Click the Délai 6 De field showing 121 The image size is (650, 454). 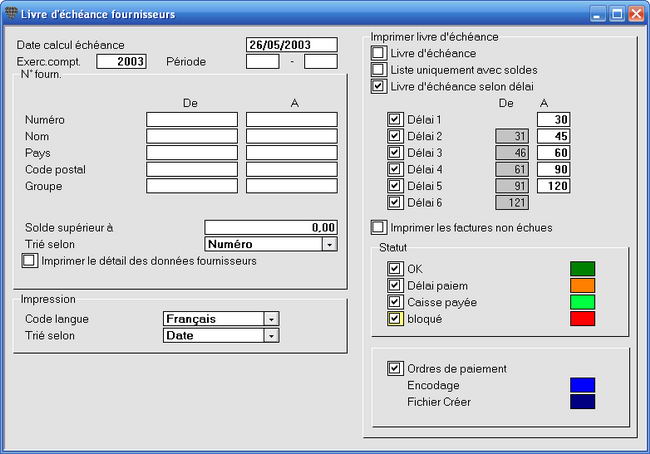[x=512, y=202]
